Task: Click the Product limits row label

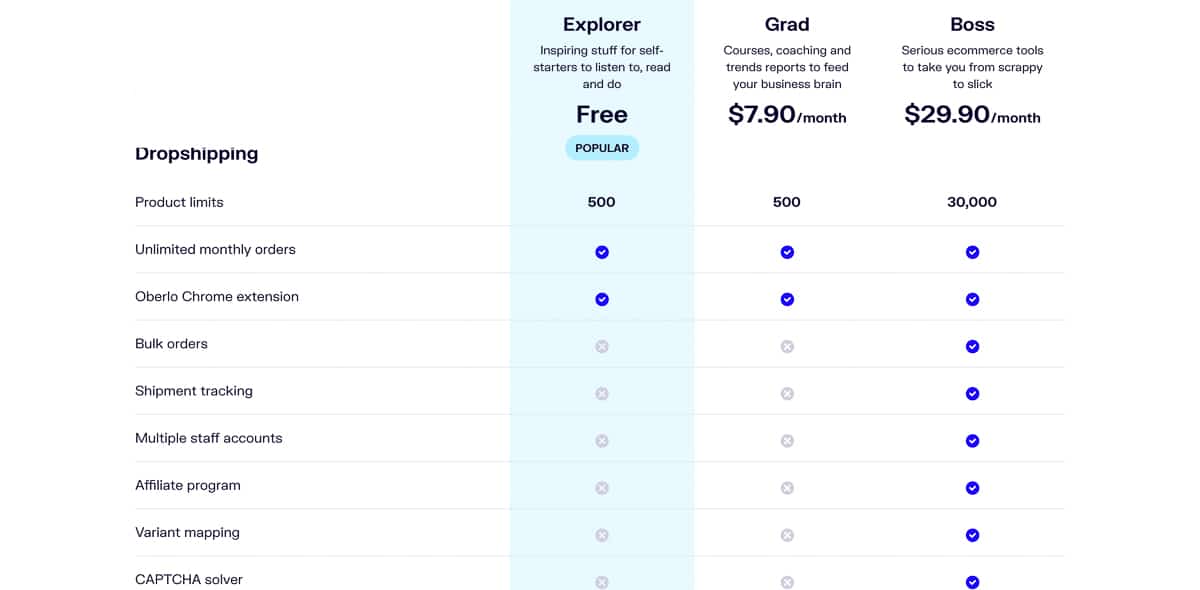Action: [179, 202]
